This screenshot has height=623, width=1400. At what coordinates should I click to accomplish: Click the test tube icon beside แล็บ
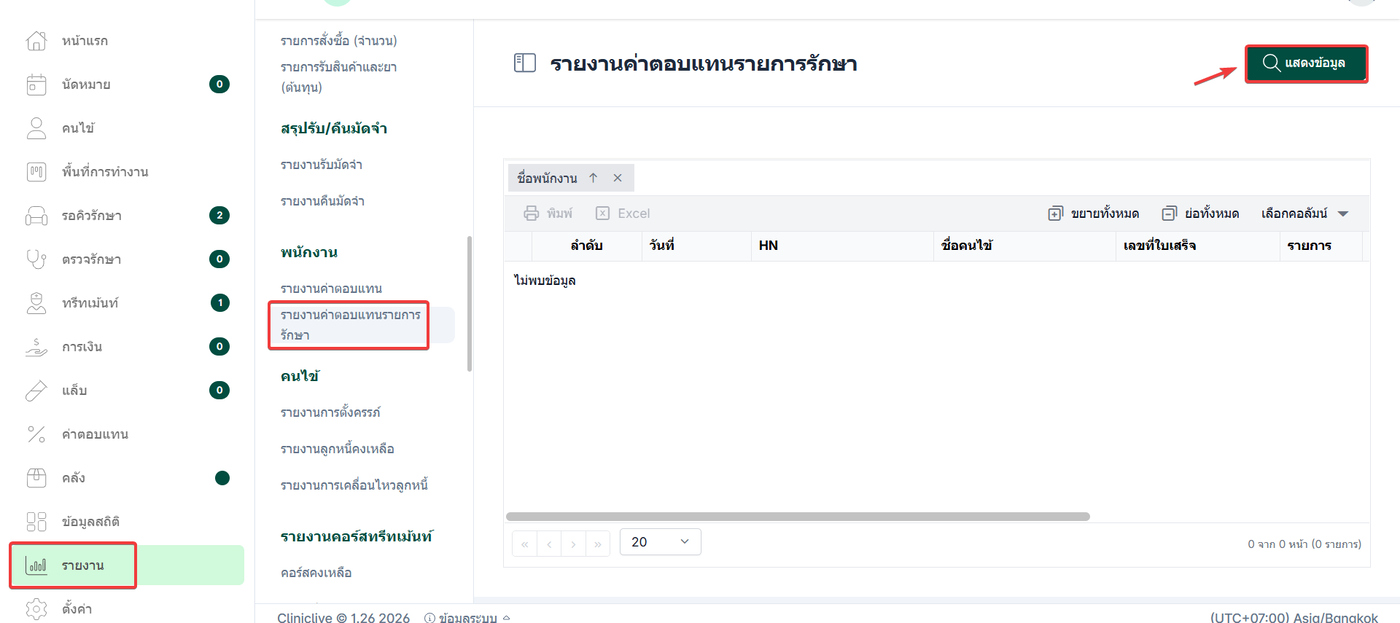coord(36,390)
